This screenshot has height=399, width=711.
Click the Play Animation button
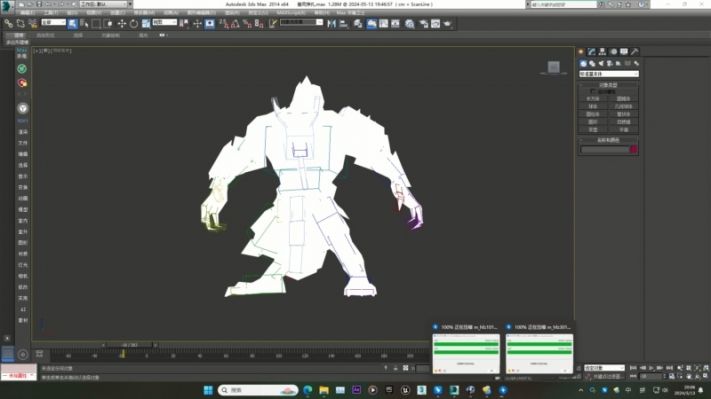point(651,368)
